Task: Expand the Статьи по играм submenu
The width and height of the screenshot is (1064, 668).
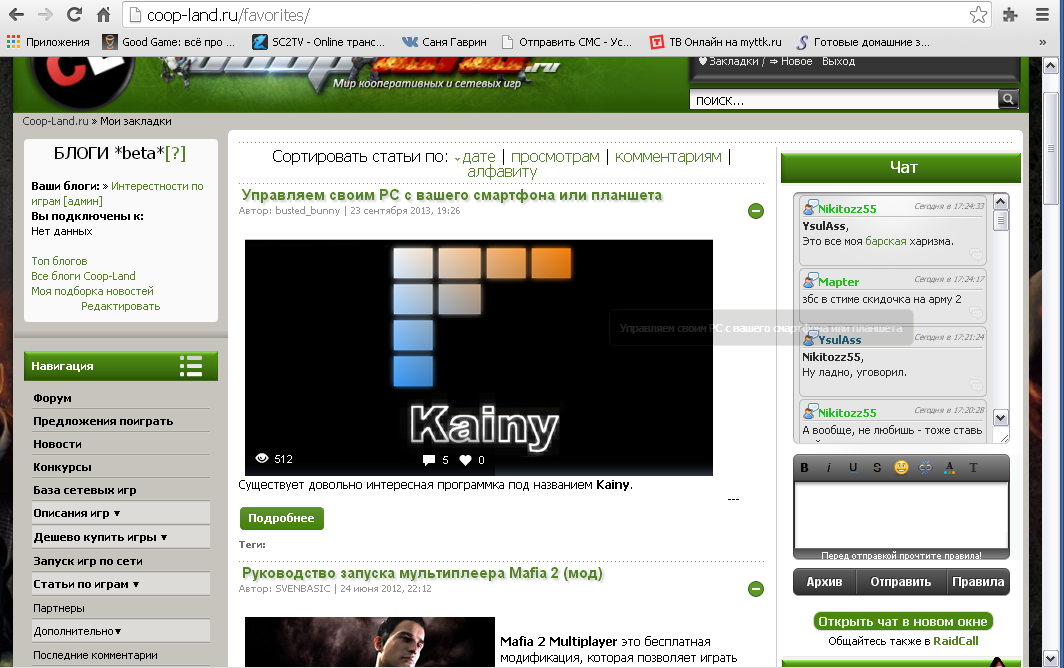Action: 121,584
